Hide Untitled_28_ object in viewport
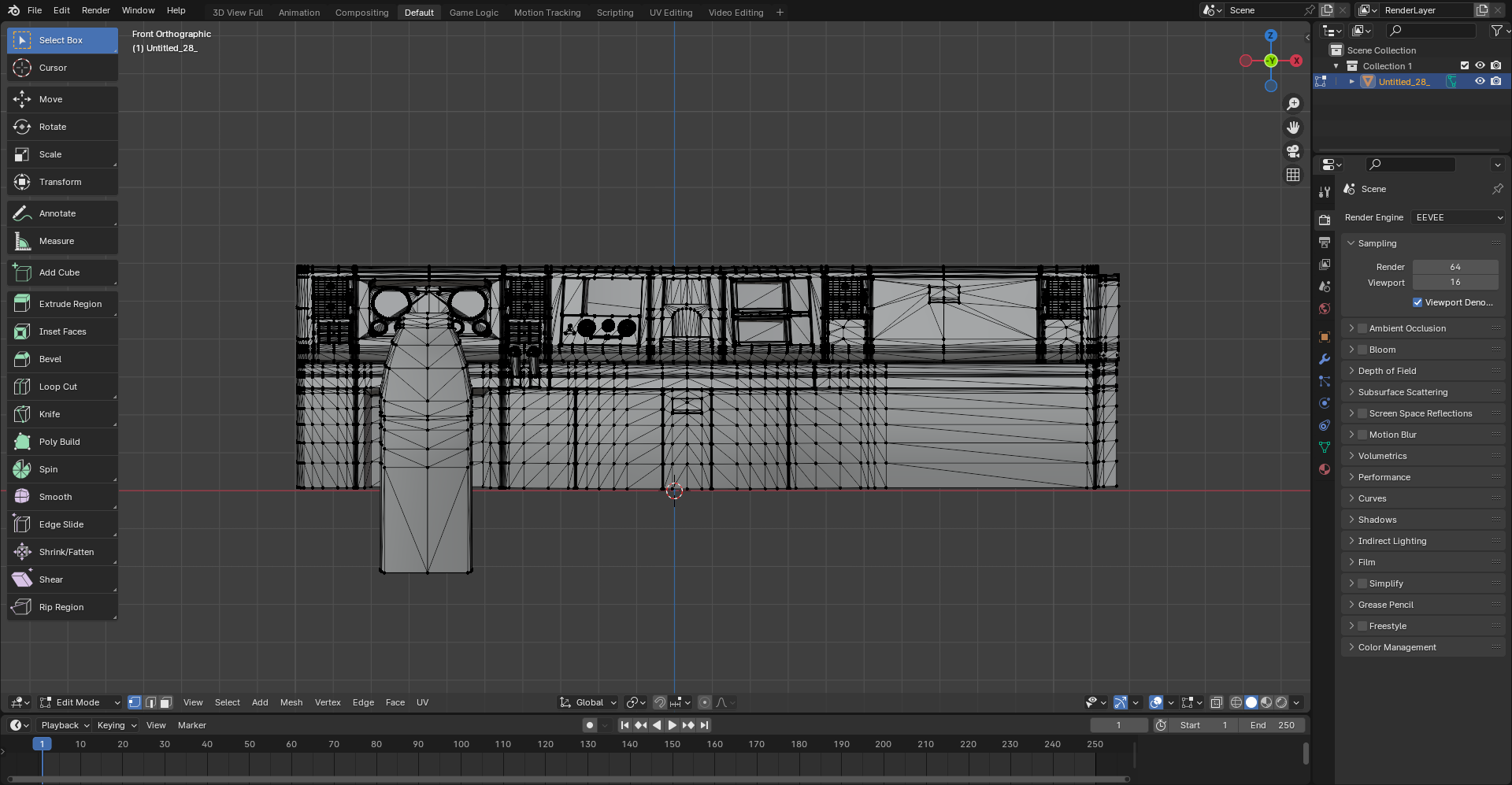 [1480, 81]
